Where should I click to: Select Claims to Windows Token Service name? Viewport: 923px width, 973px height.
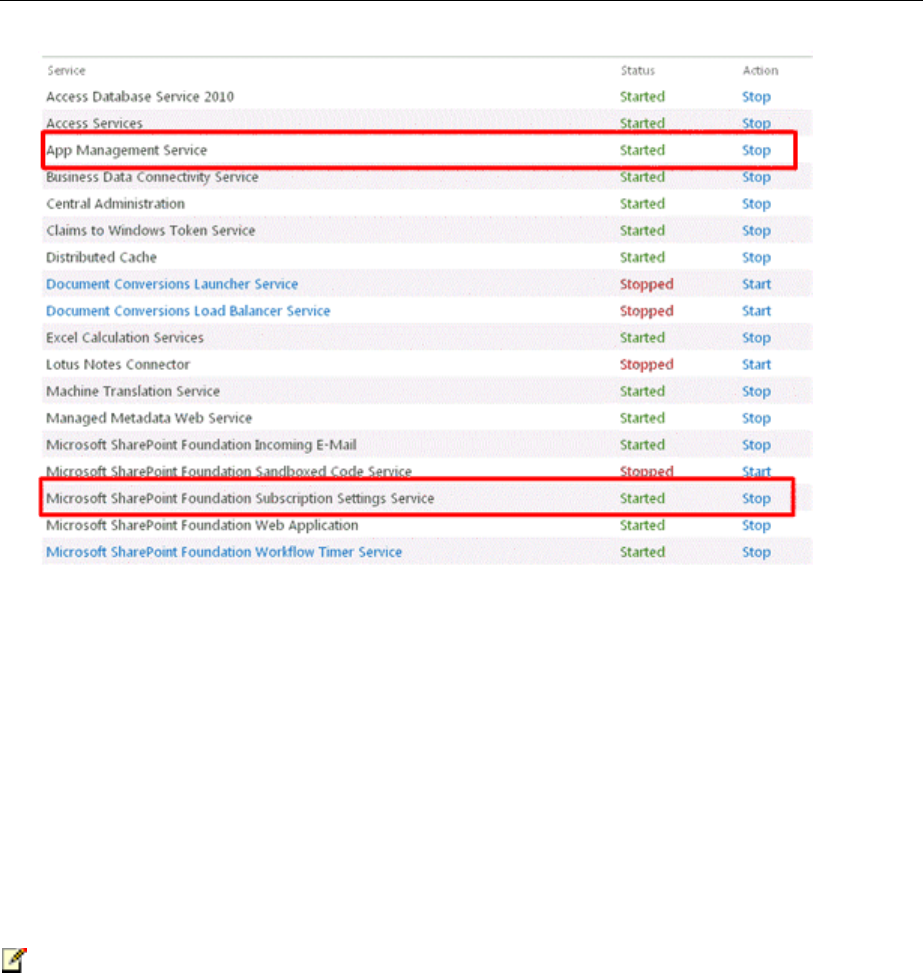pos(151,230)
